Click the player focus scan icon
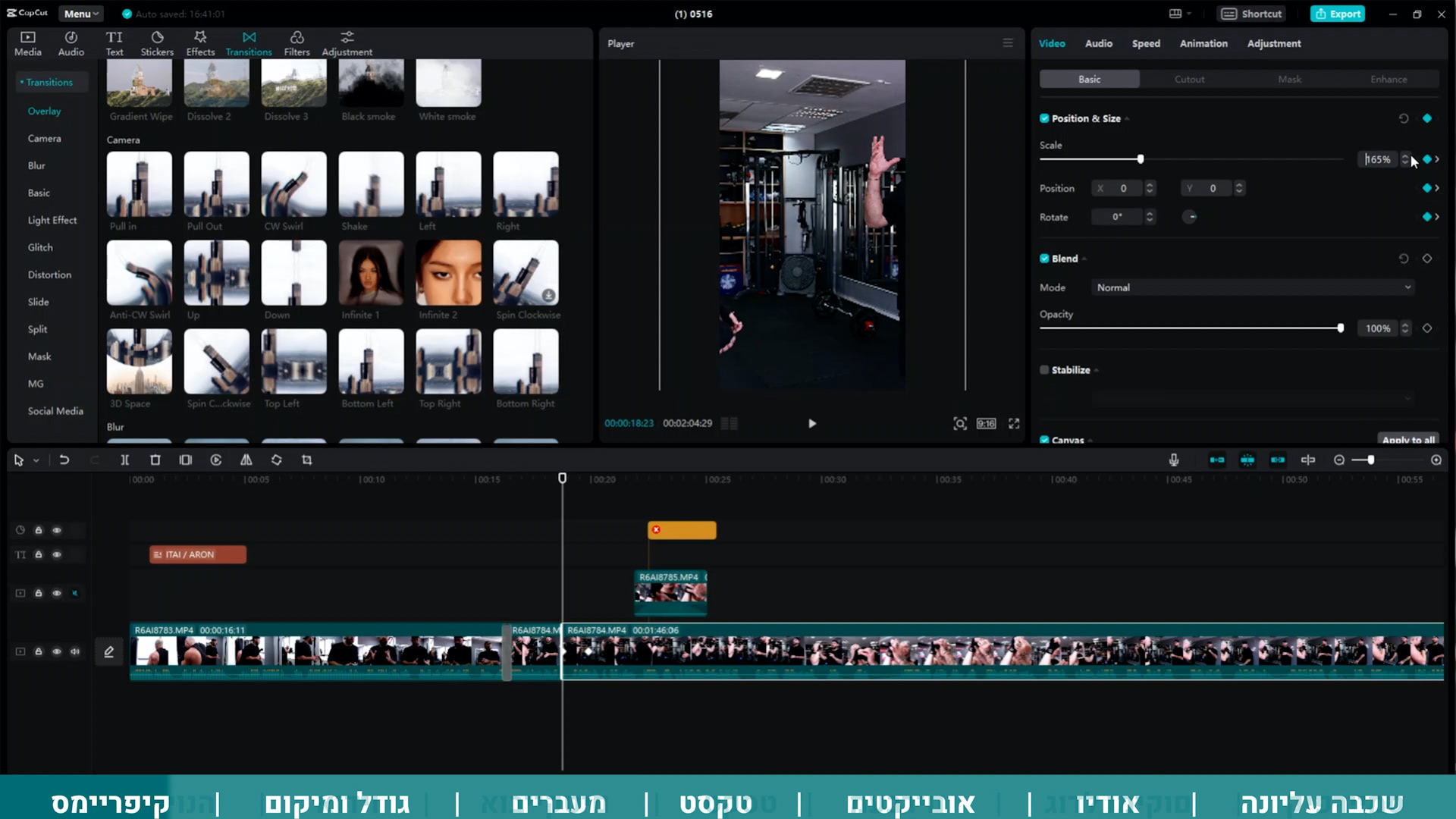This screenshot has height=819, width=1456. point(960,423)
